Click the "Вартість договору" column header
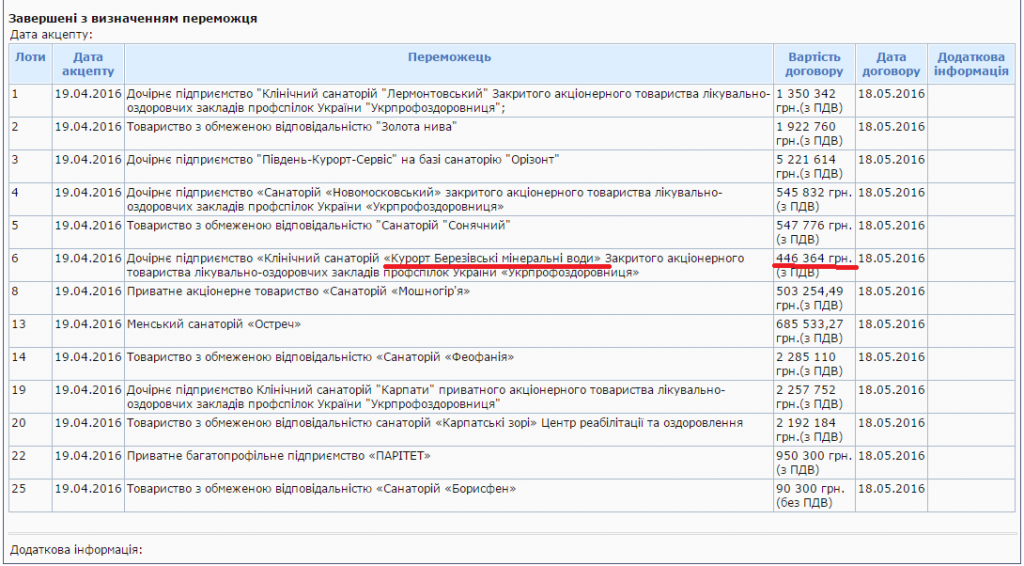 pyautogui.click(x=813, y=64)
